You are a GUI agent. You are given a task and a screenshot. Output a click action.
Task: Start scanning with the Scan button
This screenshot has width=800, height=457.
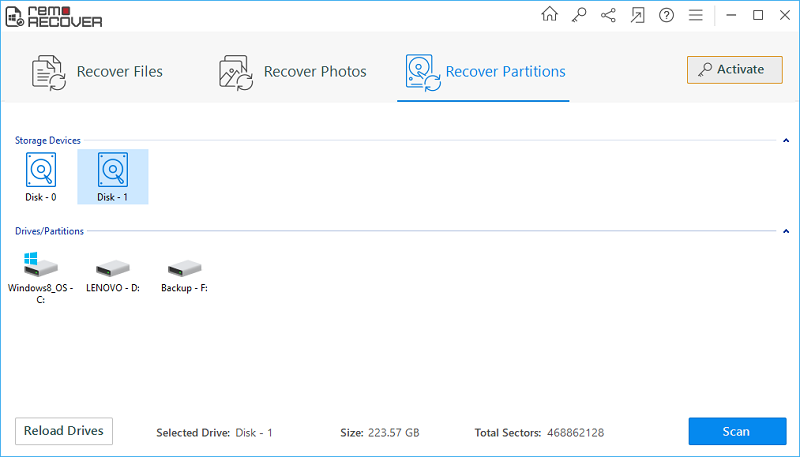[736, 432]
